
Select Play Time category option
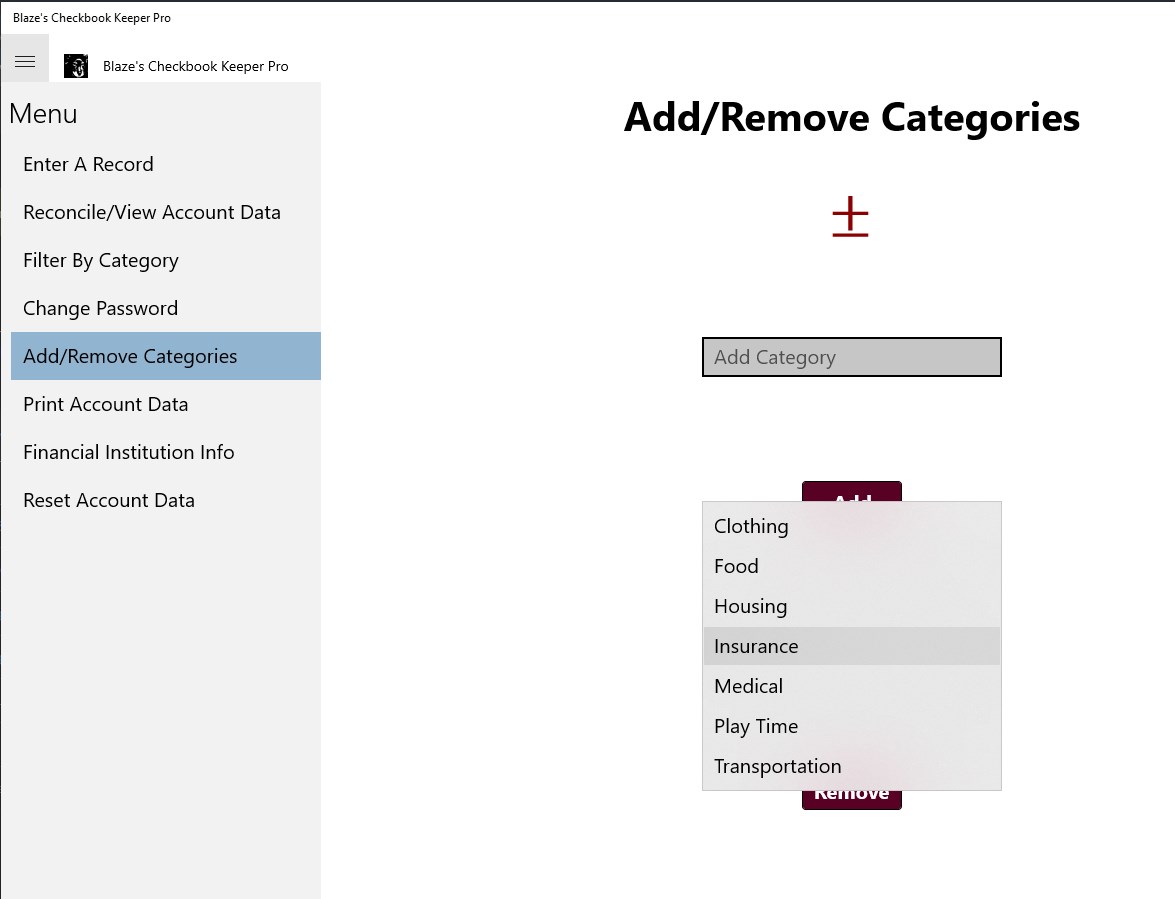pyautogui.click(x=851, y=726)
